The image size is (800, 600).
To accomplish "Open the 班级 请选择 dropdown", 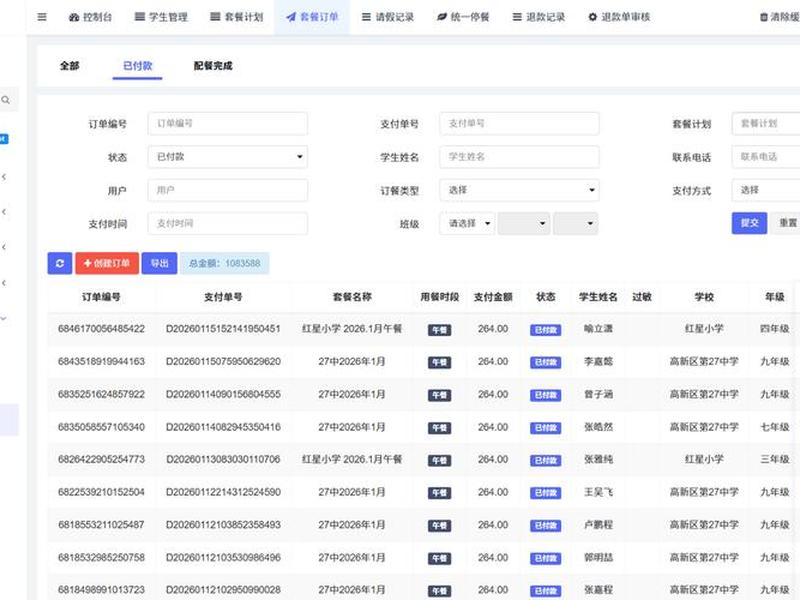I will pos(467,223).
